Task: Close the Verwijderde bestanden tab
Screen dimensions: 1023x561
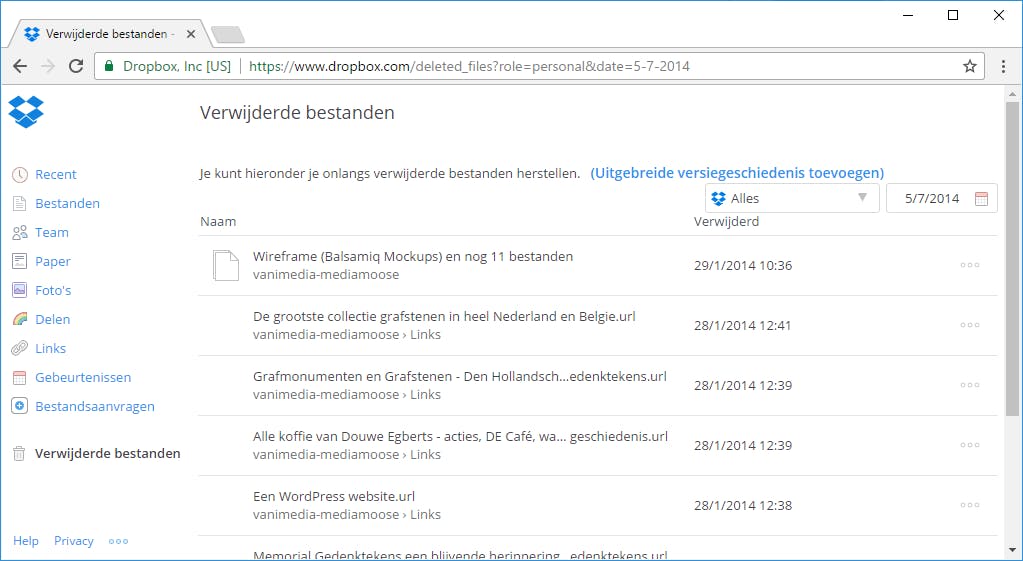Action: pos(191,34)
